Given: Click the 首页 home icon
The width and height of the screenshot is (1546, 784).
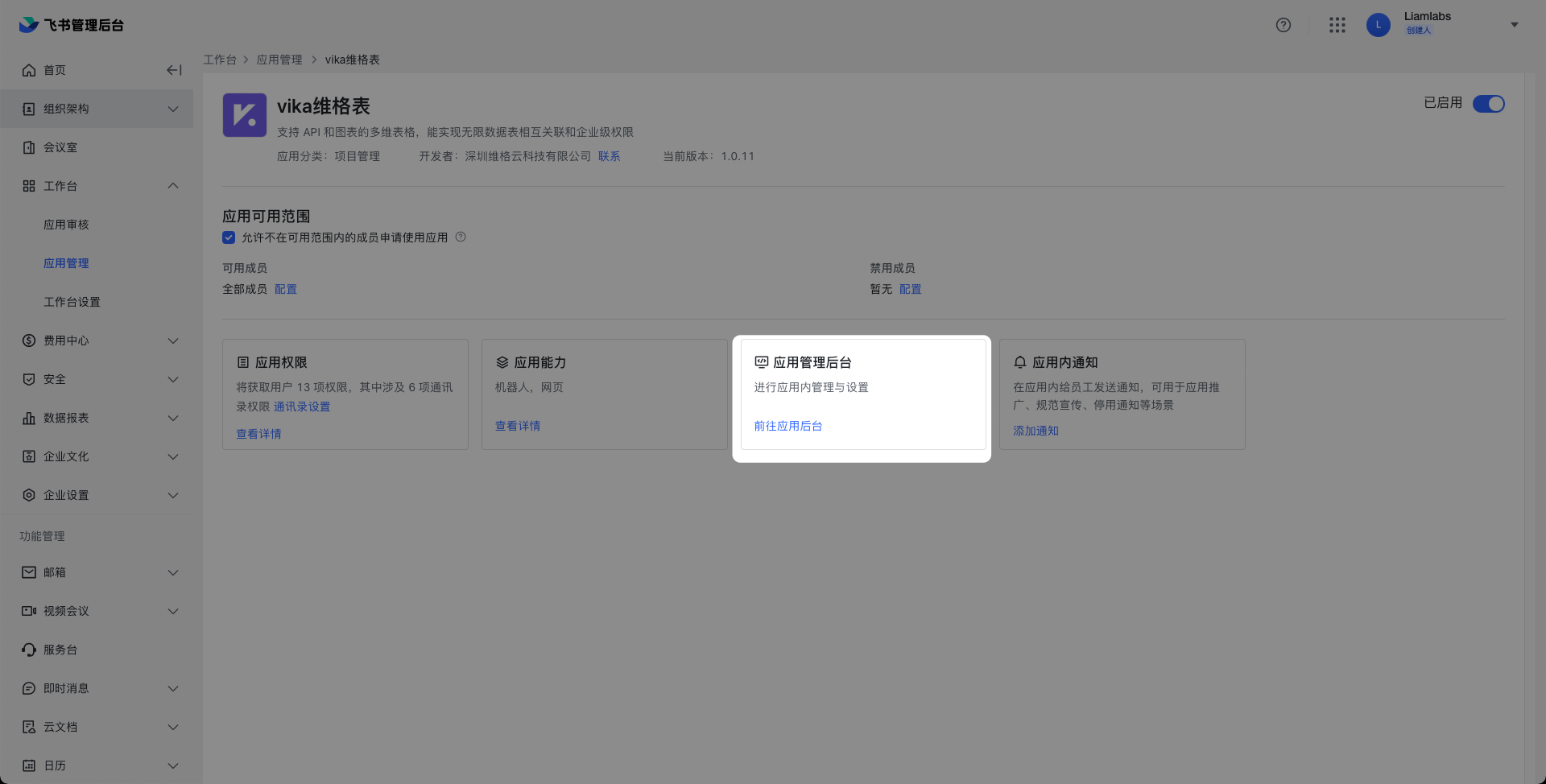Looking at the screenshot, I should [x=29, y=70].
